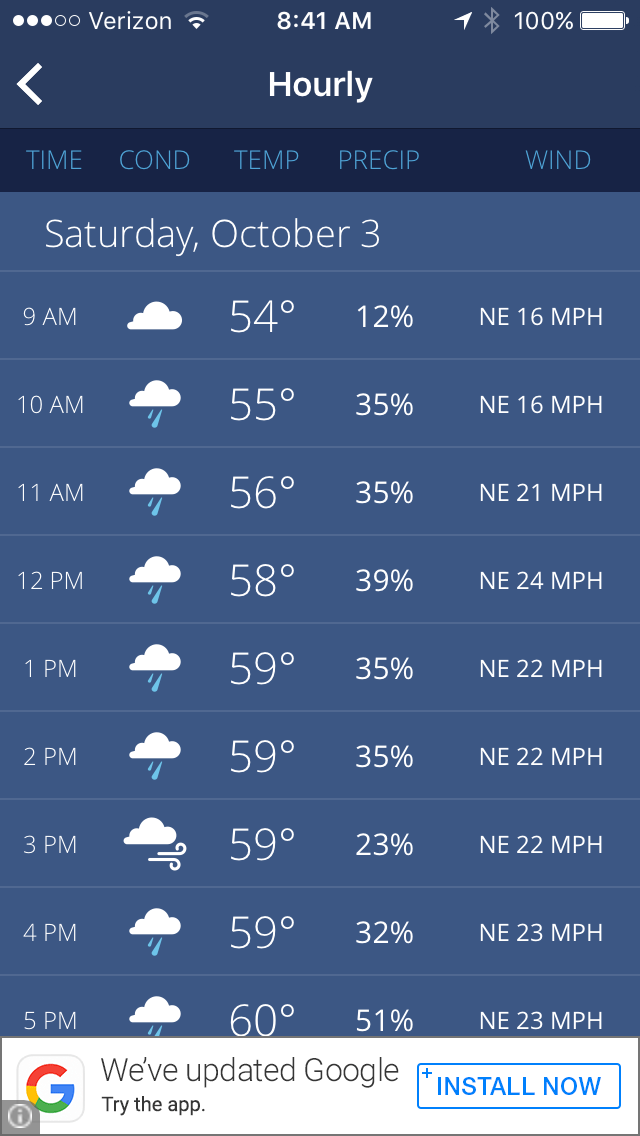Tap the 2 PM 35% precipitation value

384,756
